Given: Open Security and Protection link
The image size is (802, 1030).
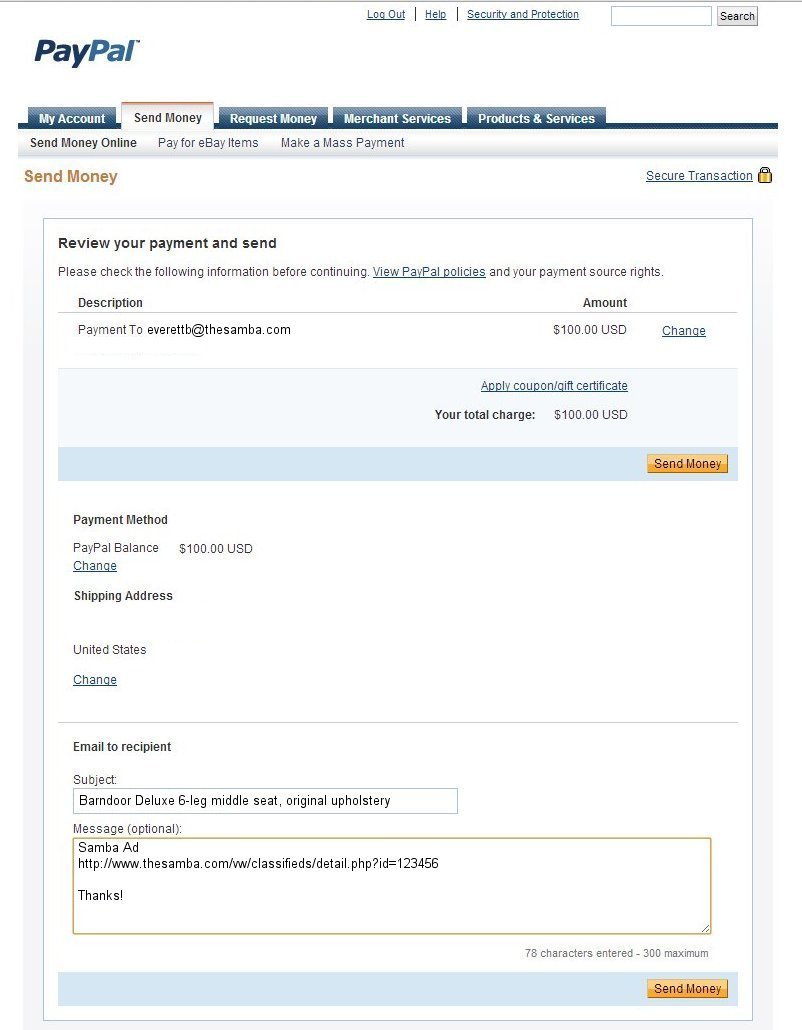Looking at the screenshot, I should click(x=523, y=14).
